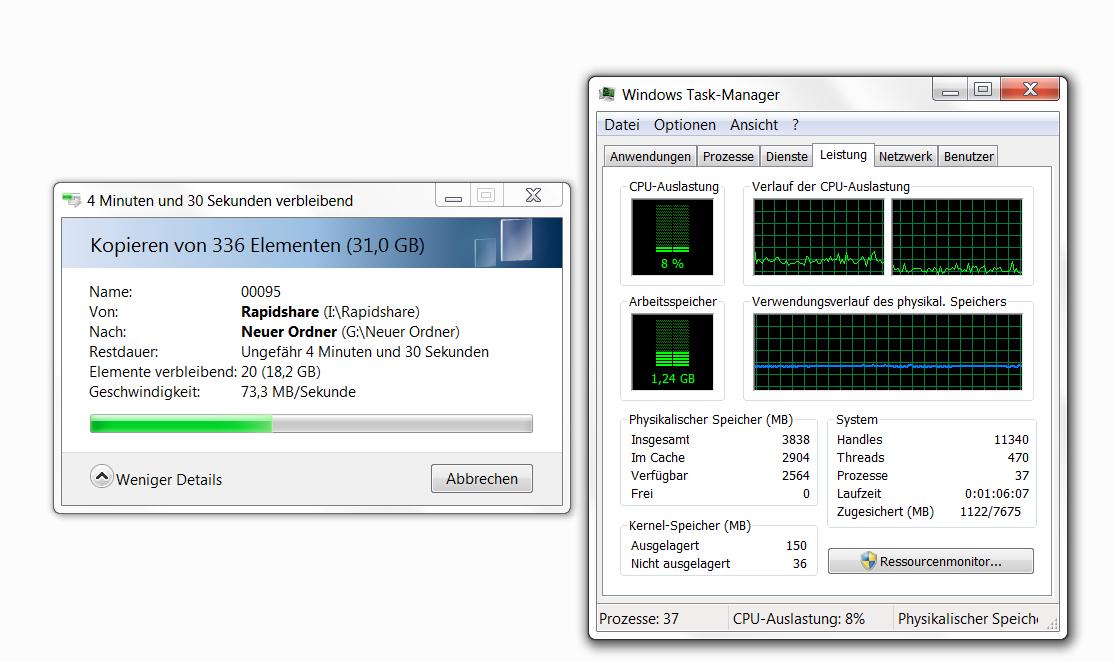Screen dimensions: 1114x662
Task: Close the Windows Task-Manager window
Action: (x=1030, y=89)
